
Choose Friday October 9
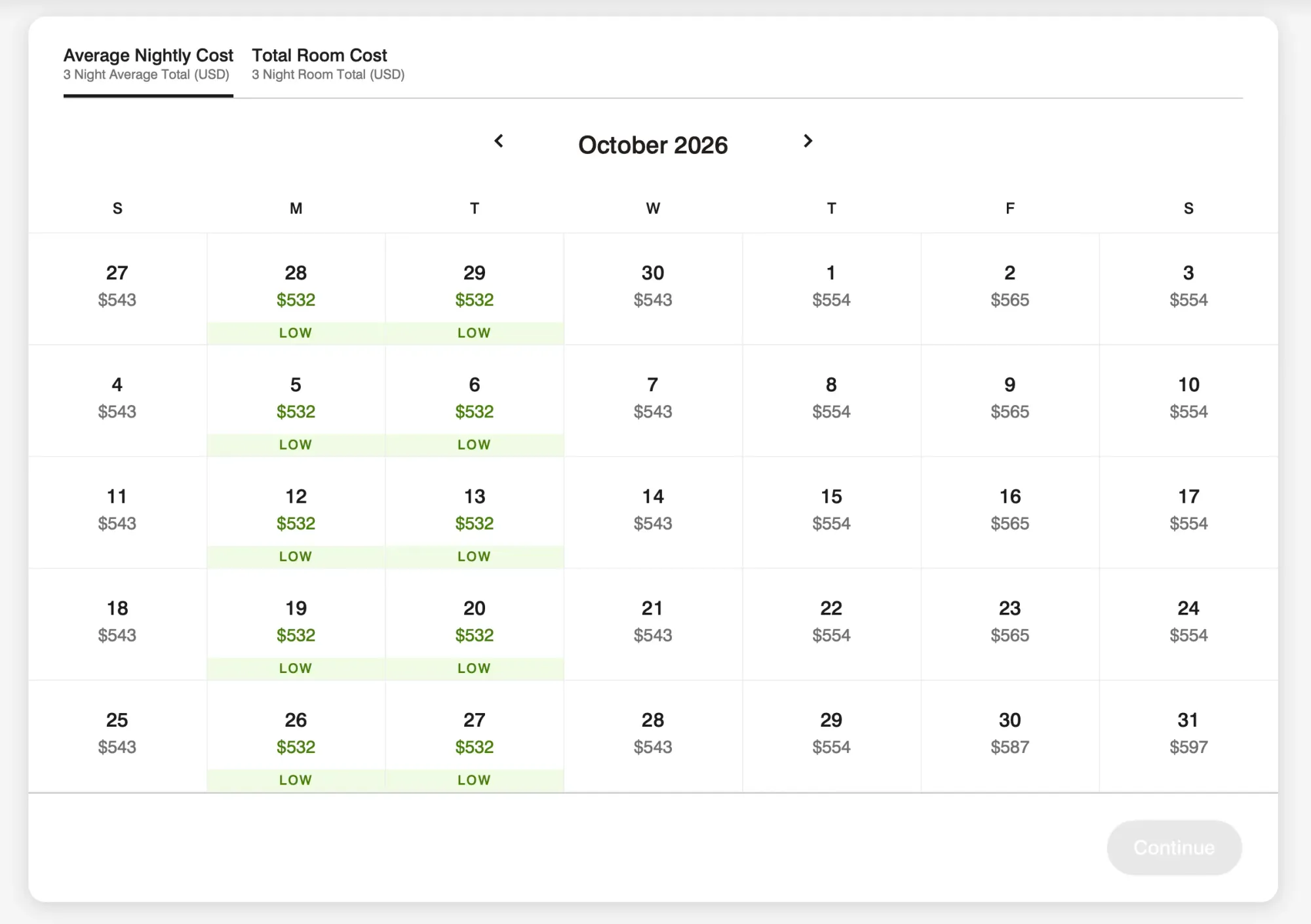(1010, 401)
